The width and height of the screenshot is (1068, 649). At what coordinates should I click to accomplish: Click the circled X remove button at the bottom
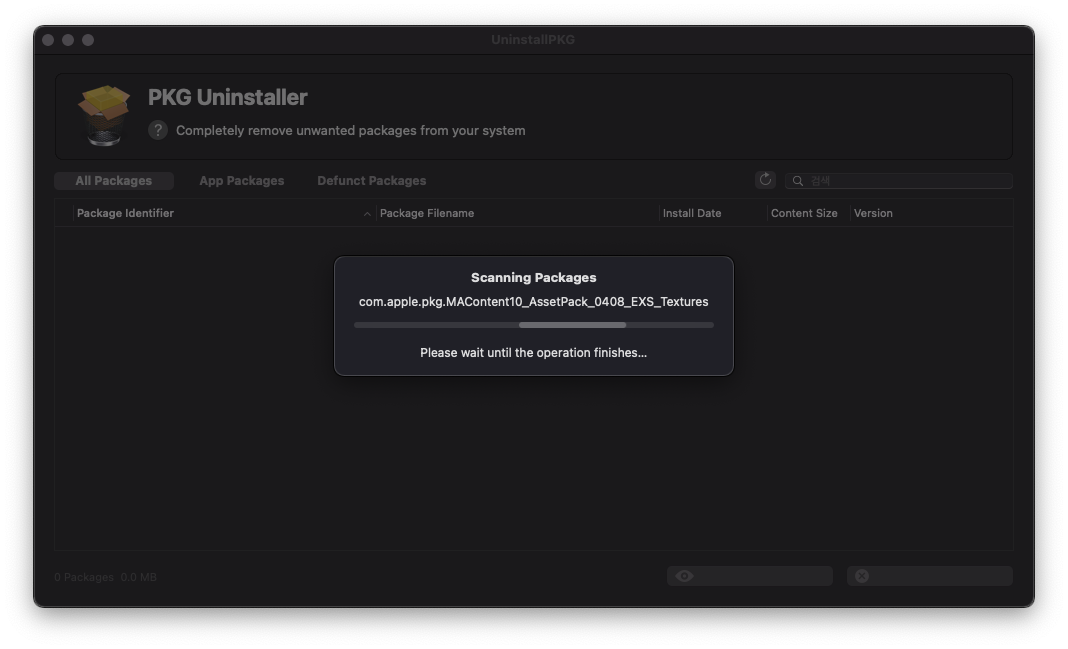930,576
